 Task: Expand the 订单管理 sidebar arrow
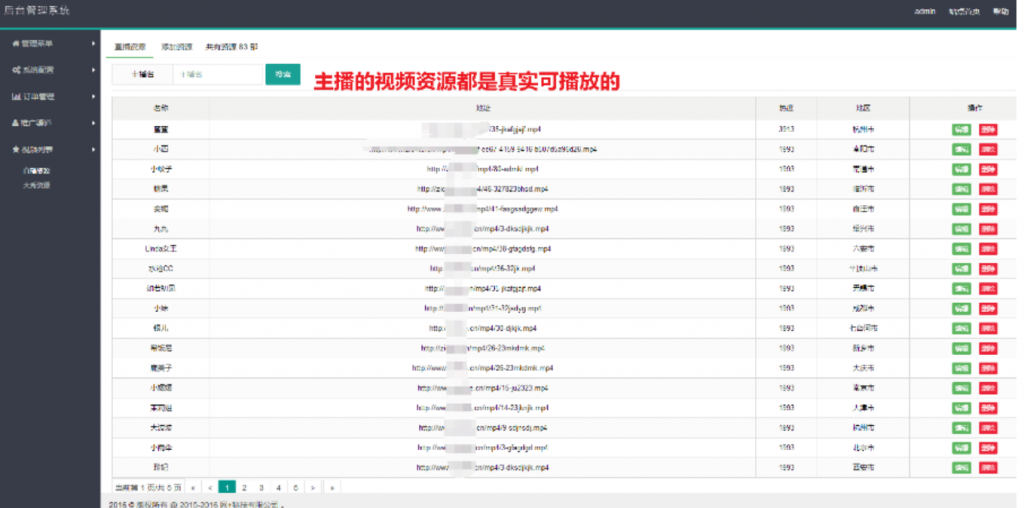(x=94, y=97)
